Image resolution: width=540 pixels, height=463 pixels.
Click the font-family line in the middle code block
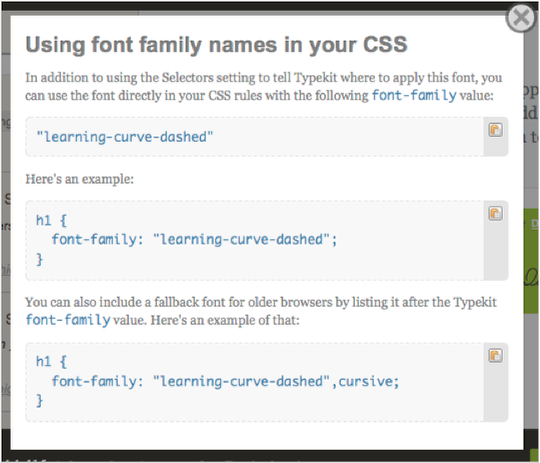194,239
